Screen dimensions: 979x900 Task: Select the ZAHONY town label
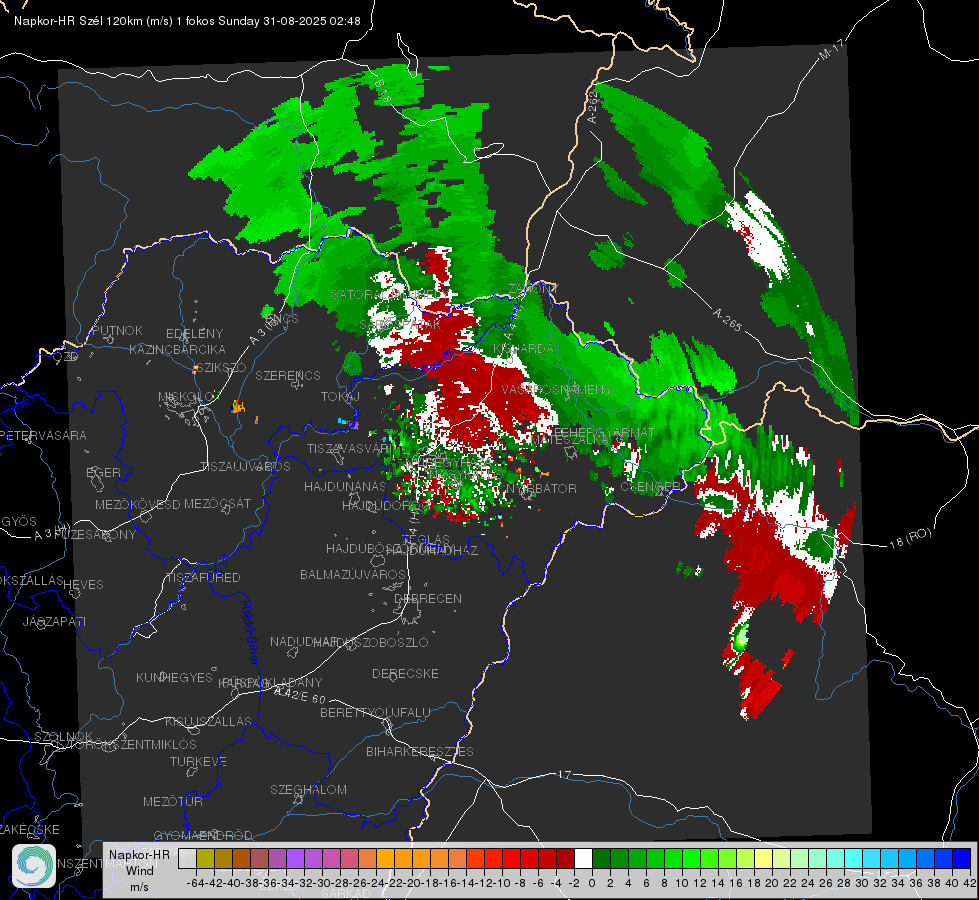click(533, 289)
